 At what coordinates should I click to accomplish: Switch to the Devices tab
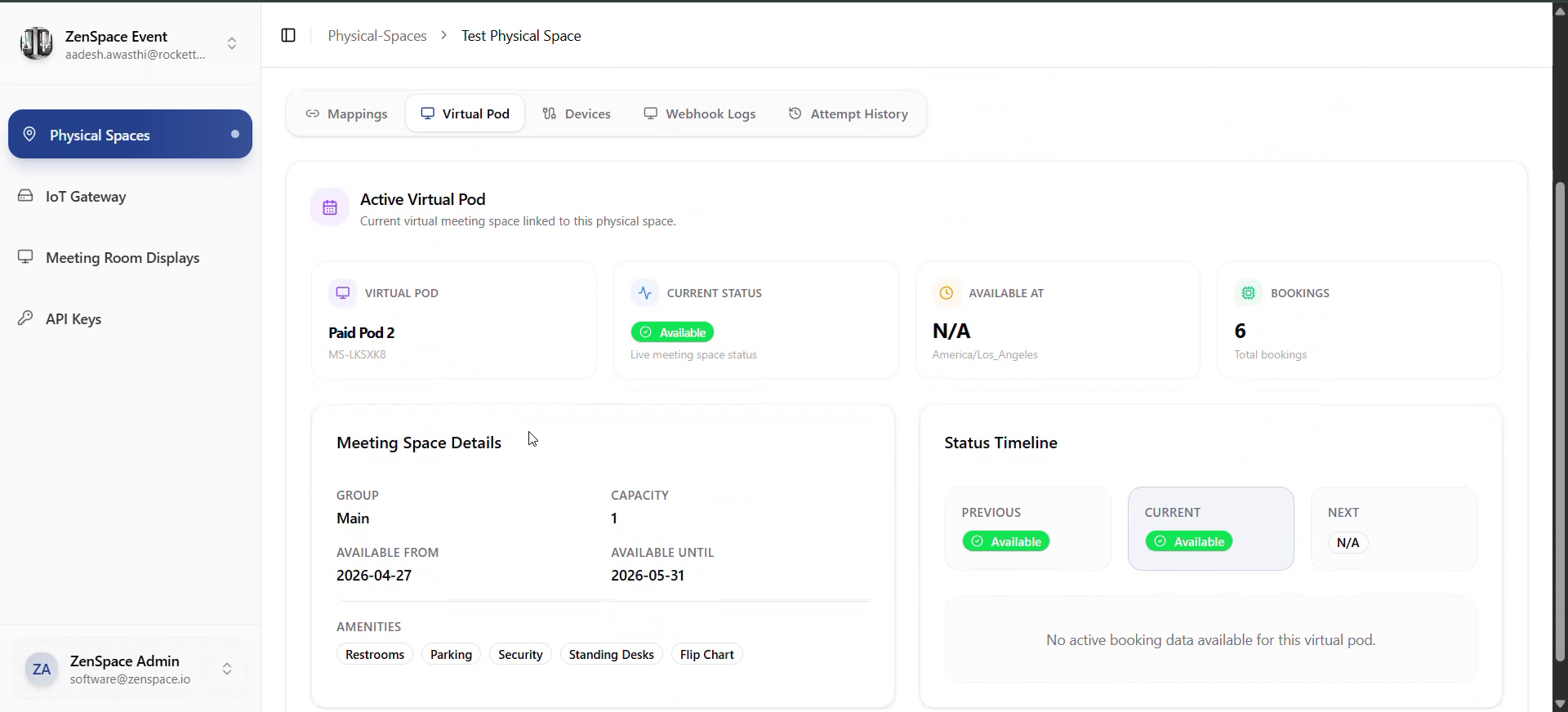pos(577,113)
